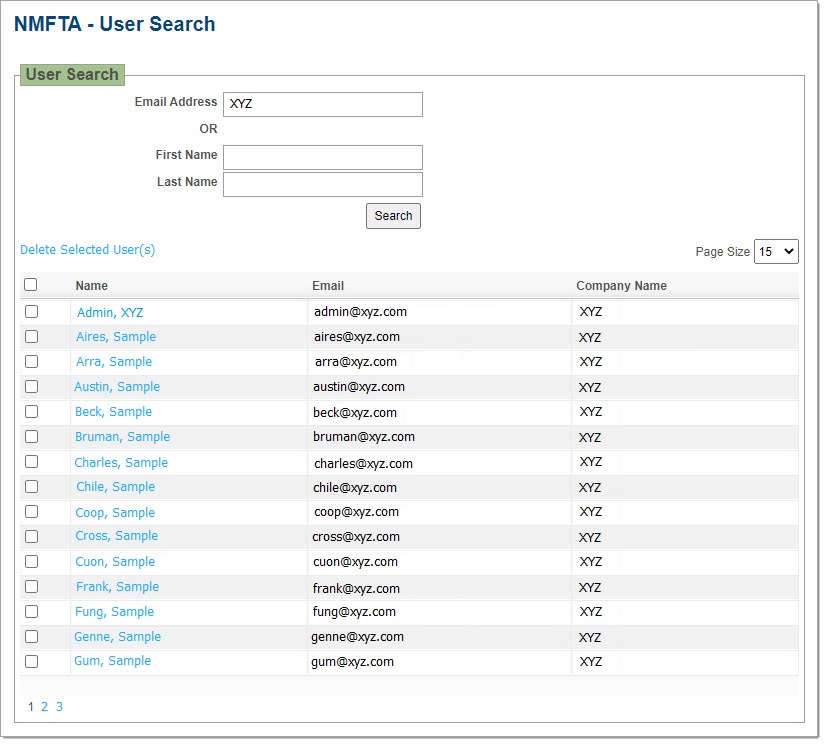Open the Chile, Sample user link
This screenshot has height=746, width=827.
pyautogui.click(x=116, y=486)
